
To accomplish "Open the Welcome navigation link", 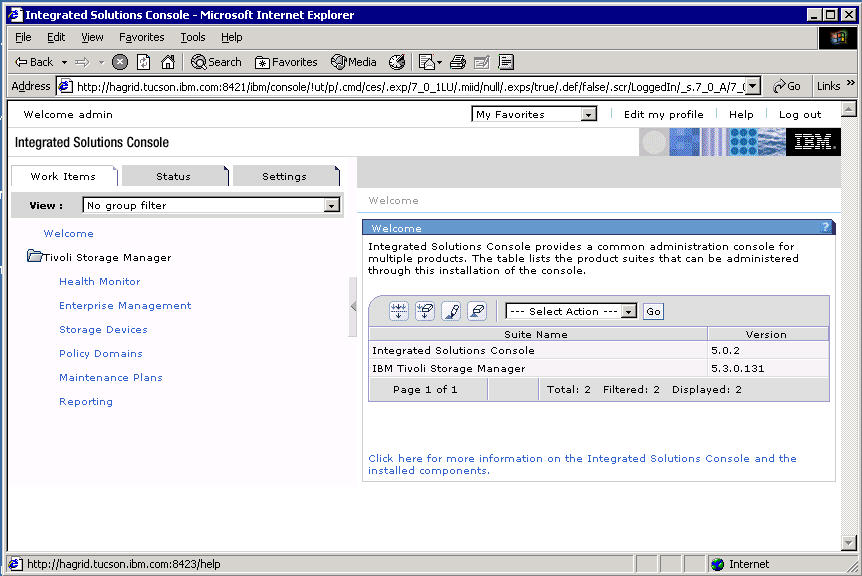I will coord(68,233).
